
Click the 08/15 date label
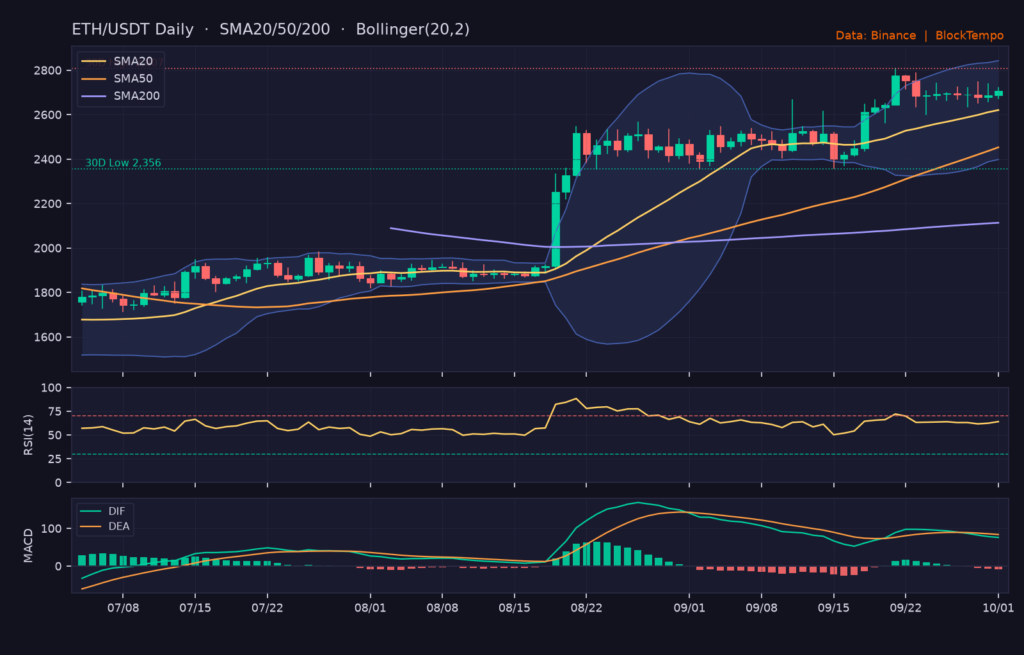[x=514, y=608]
